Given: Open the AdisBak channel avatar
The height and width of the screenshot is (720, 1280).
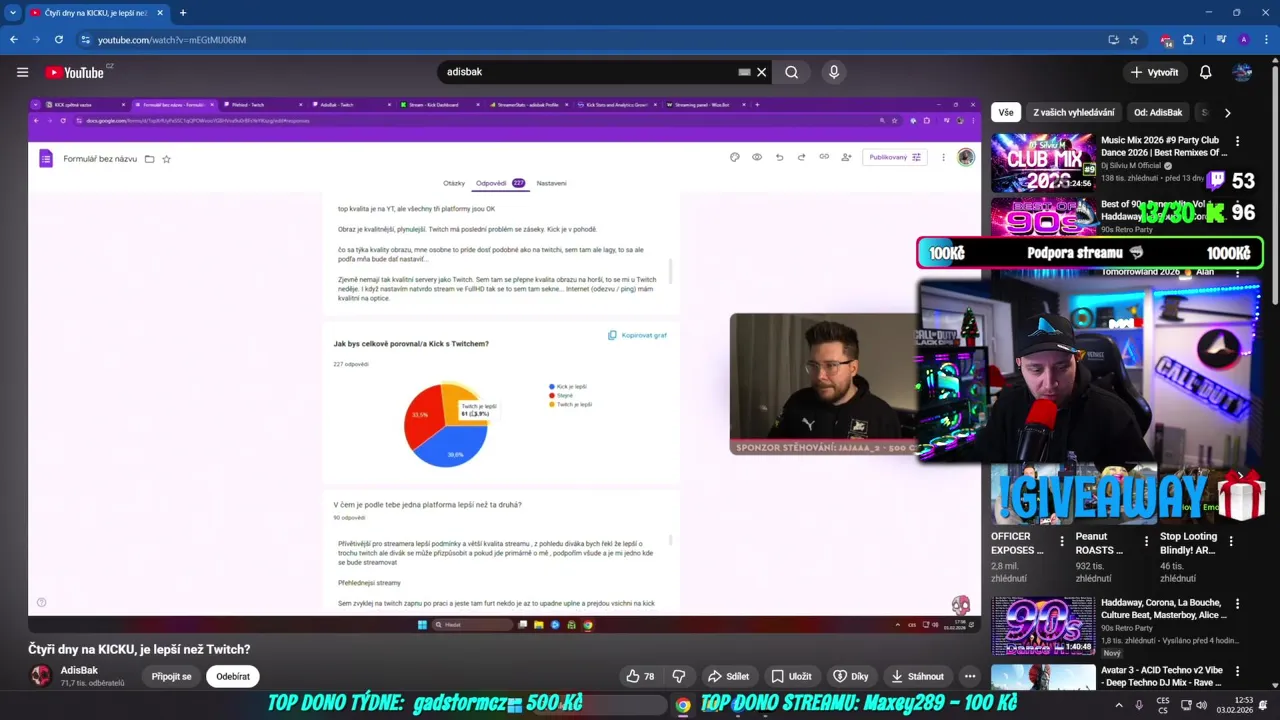Looking at the screenshot, I should (41, 676).
